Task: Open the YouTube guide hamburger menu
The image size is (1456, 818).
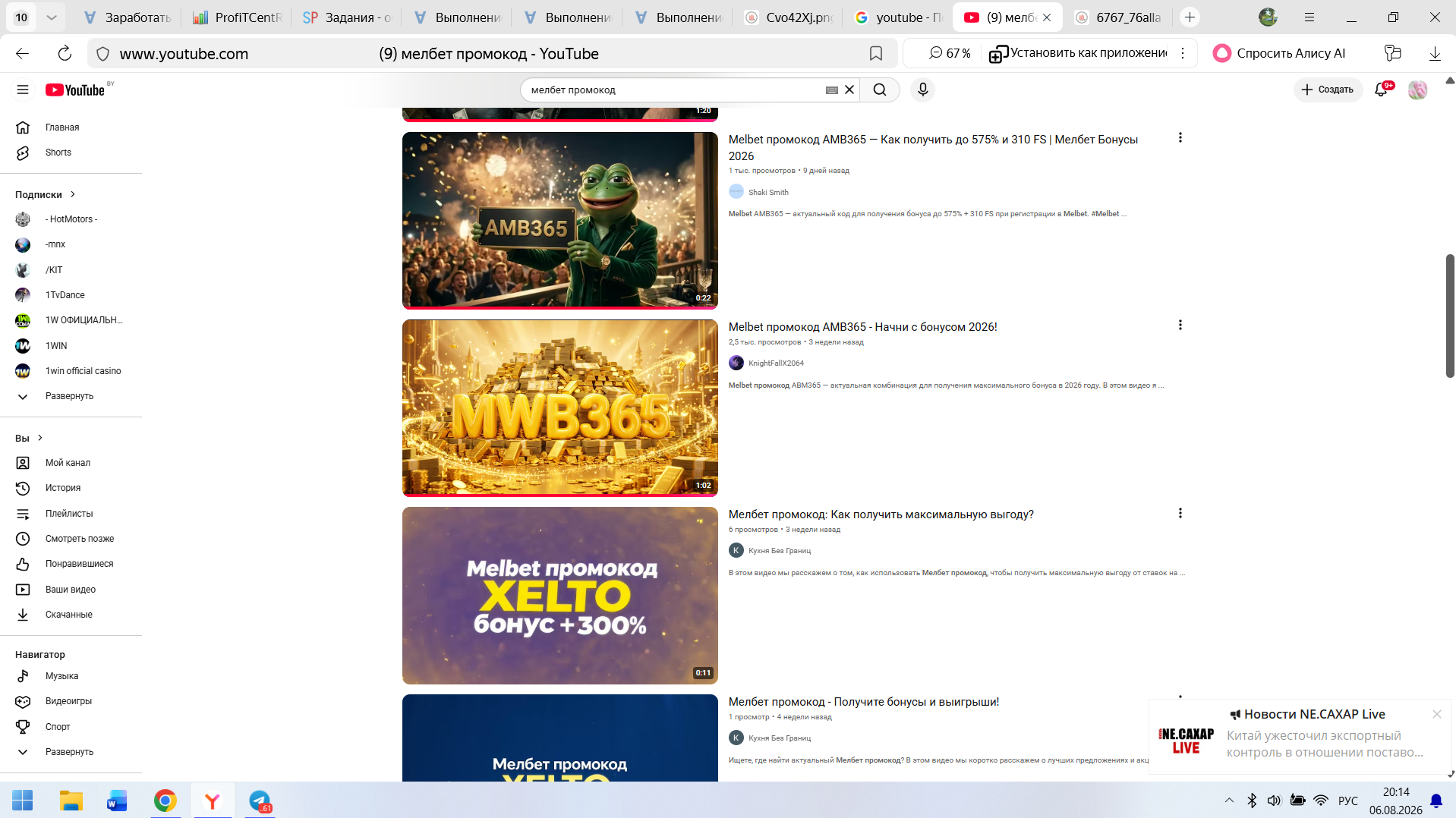Action: click(x=23, y=90)
